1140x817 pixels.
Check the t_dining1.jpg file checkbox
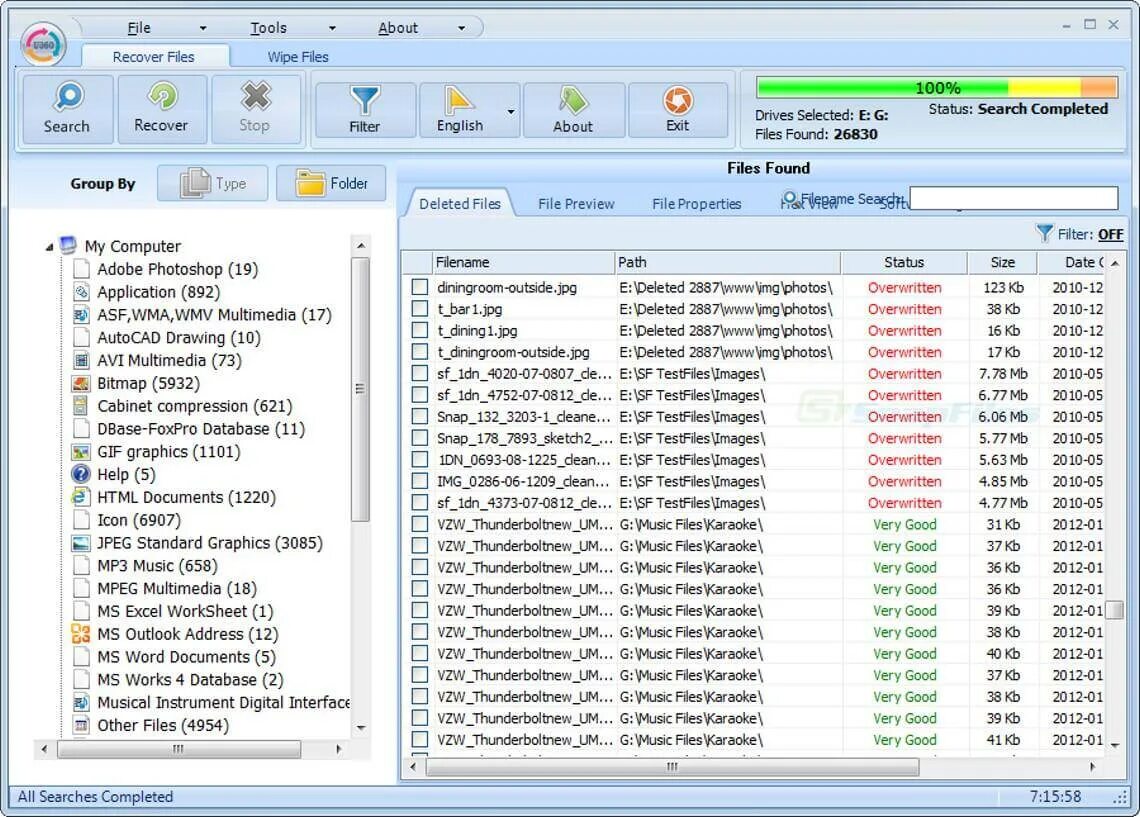point(420,330)
